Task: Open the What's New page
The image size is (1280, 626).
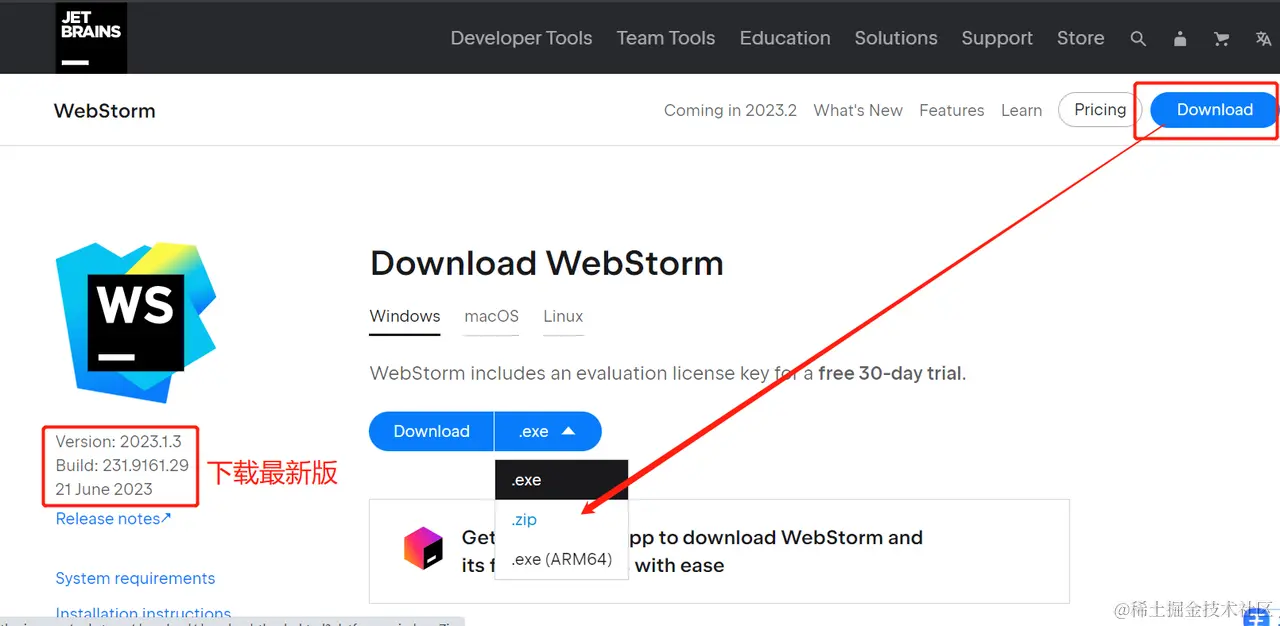Action: click(x=858, y=110)
